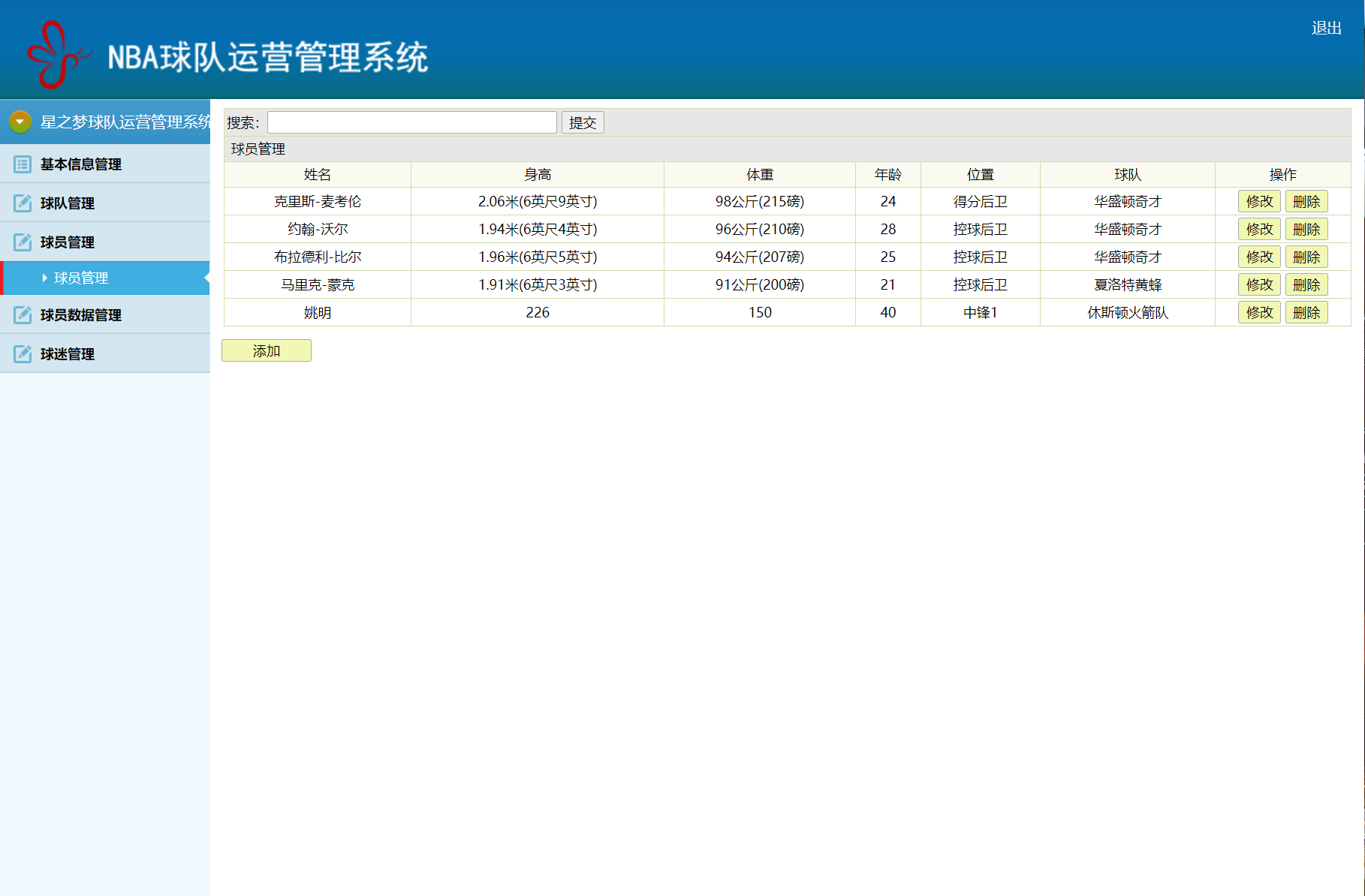Click the 退出 logout link

click(x=1327, y=27)
